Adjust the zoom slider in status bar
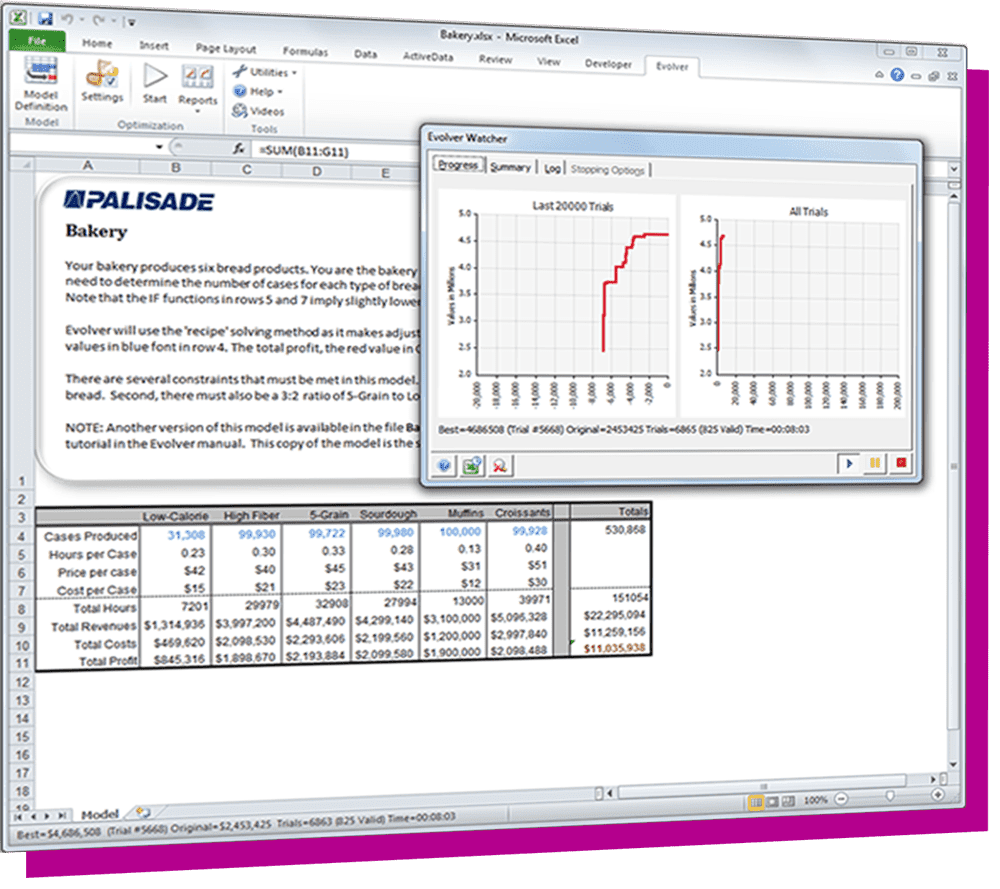 tap(889, 795)
